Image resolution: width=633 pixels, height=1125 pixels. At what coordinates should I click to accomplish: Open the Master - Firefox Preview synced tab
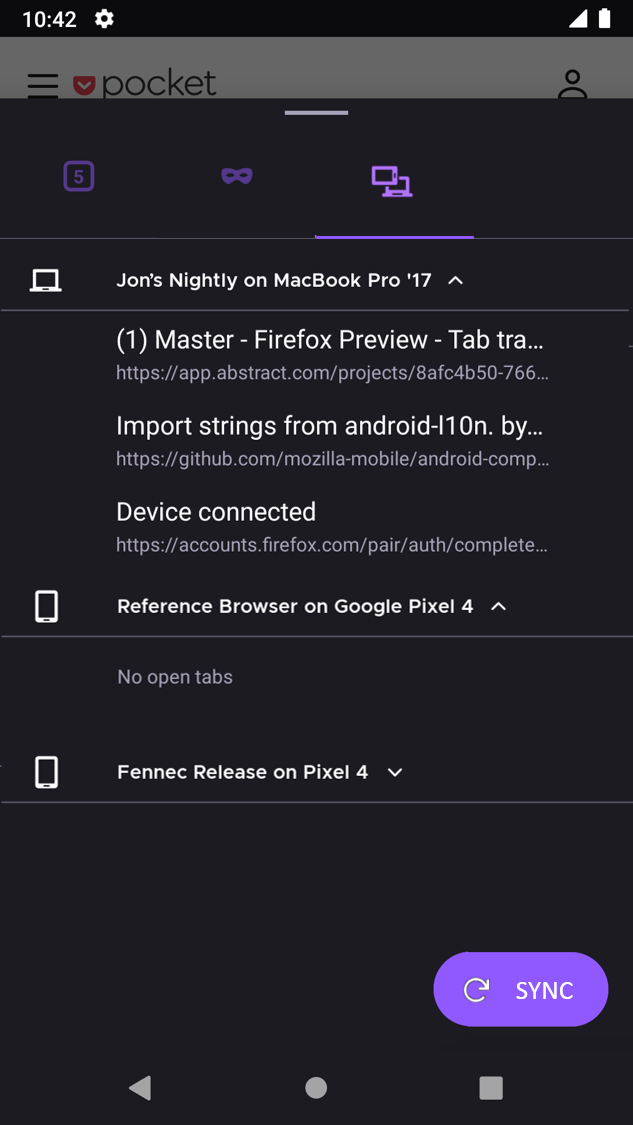tap(330, 354)
